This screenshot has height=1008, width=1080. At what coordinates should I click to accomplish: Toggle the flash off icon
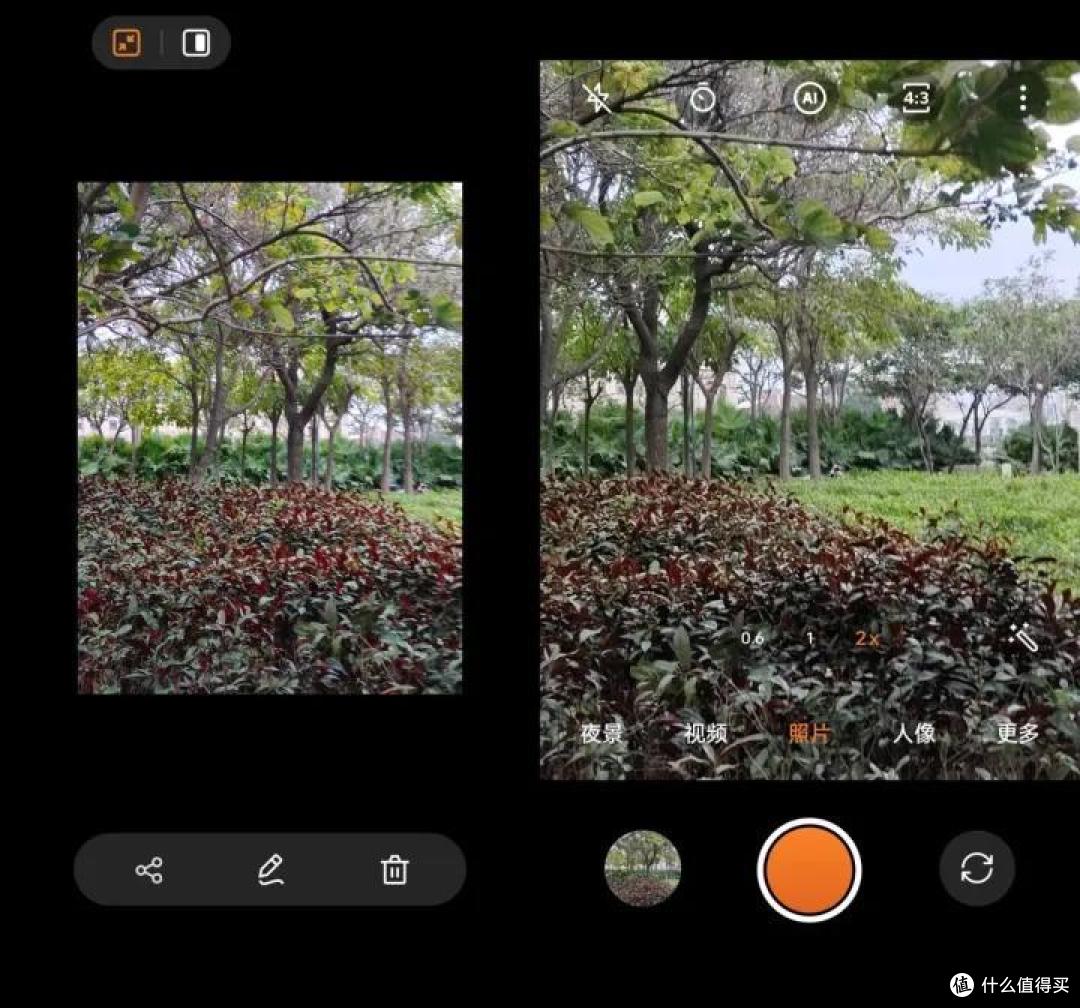[x=597, y=99]
